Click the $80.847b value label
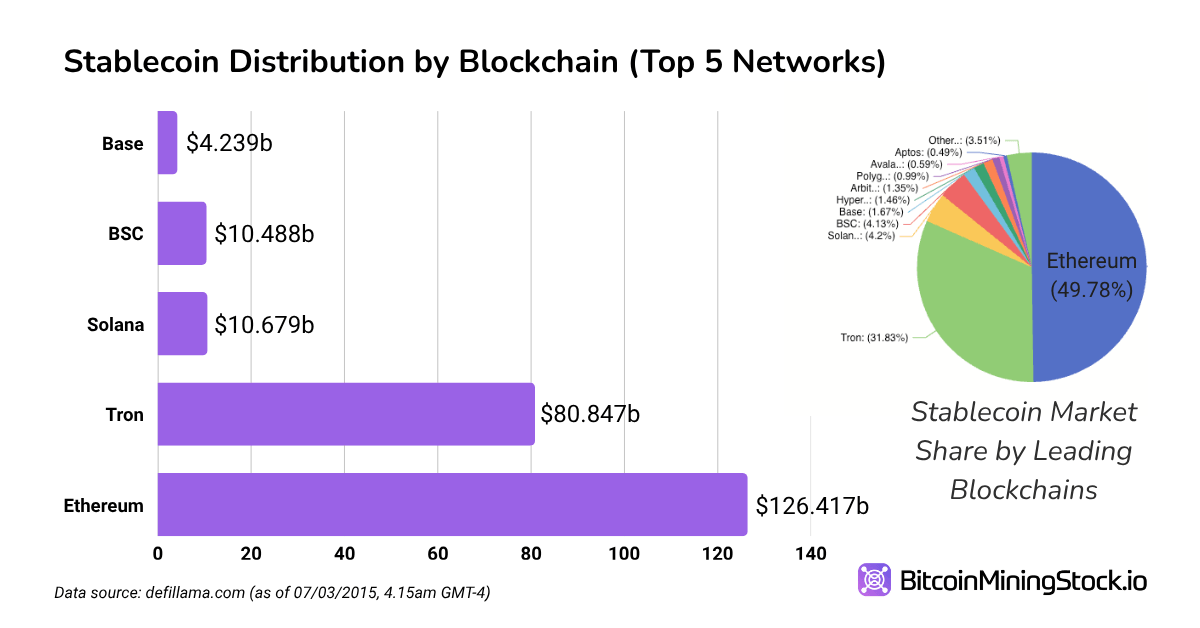Viewport: 1200px width, 628px height. [x=590, y=414]
